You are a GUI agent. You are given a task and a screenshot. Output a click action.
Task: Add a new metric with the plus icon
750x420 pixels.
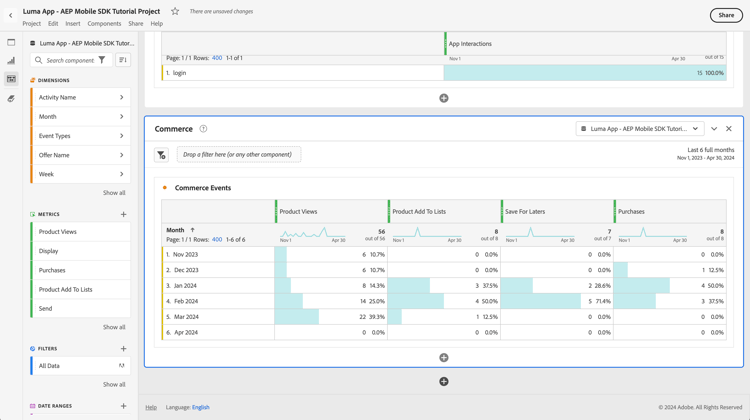(x=124, y=214)
